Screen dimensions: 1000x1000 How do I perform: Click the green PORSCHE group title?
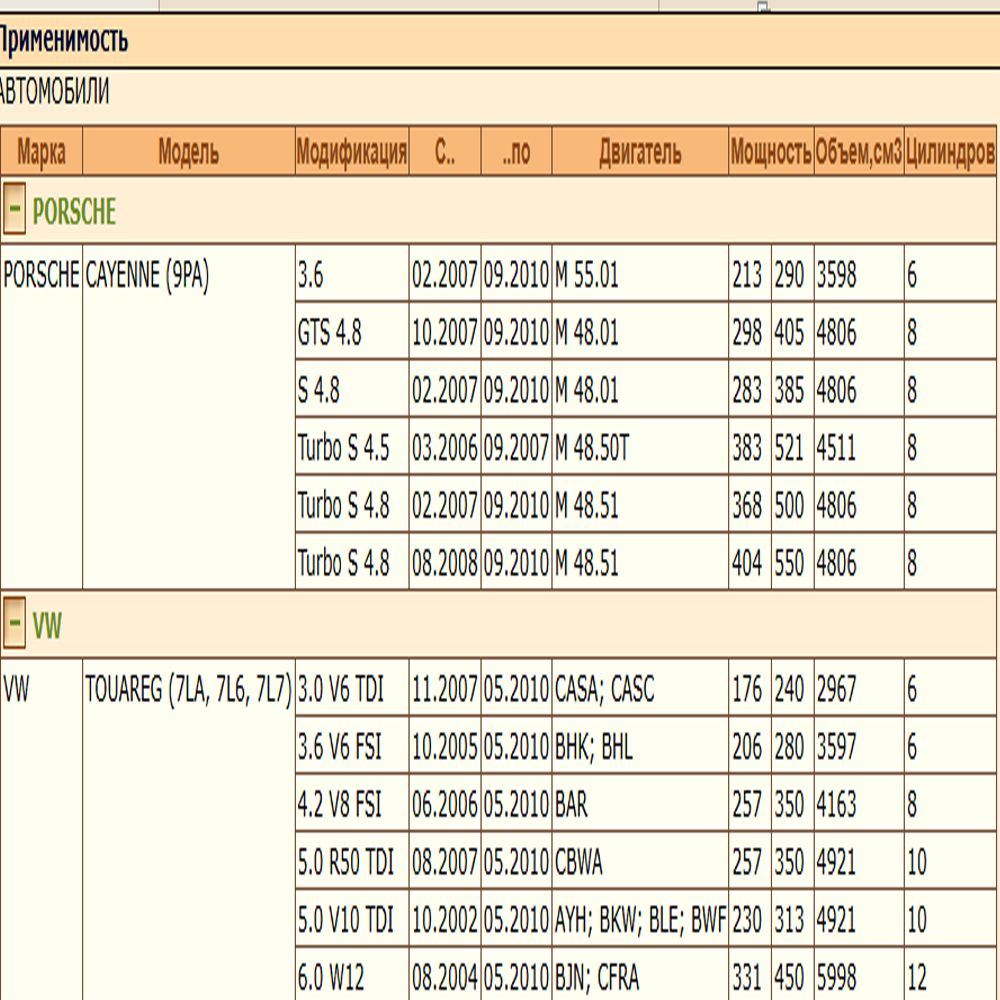[74, 212]
